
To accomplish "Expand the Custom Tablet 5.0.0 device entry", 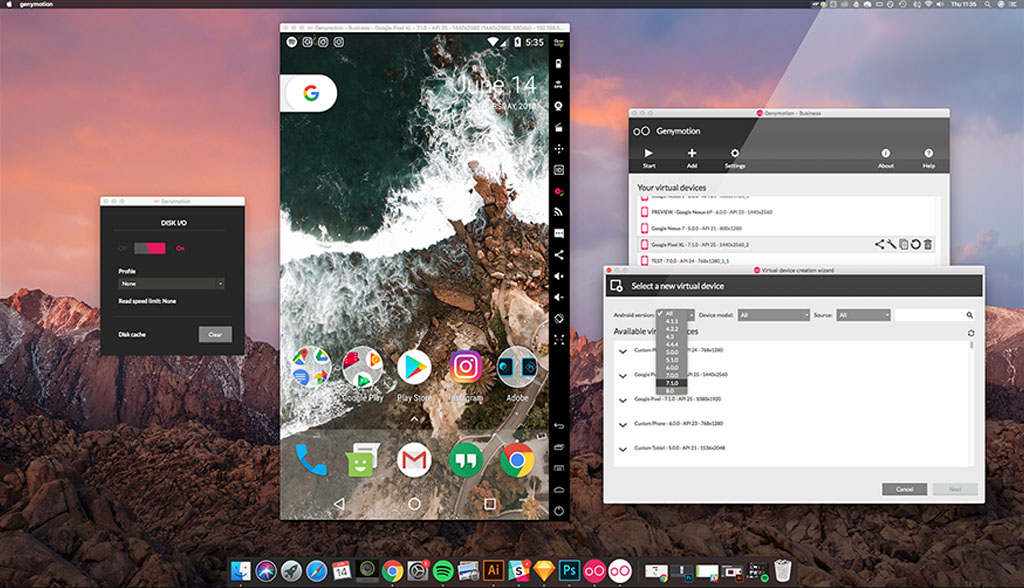I will click(x=623, y=448).
